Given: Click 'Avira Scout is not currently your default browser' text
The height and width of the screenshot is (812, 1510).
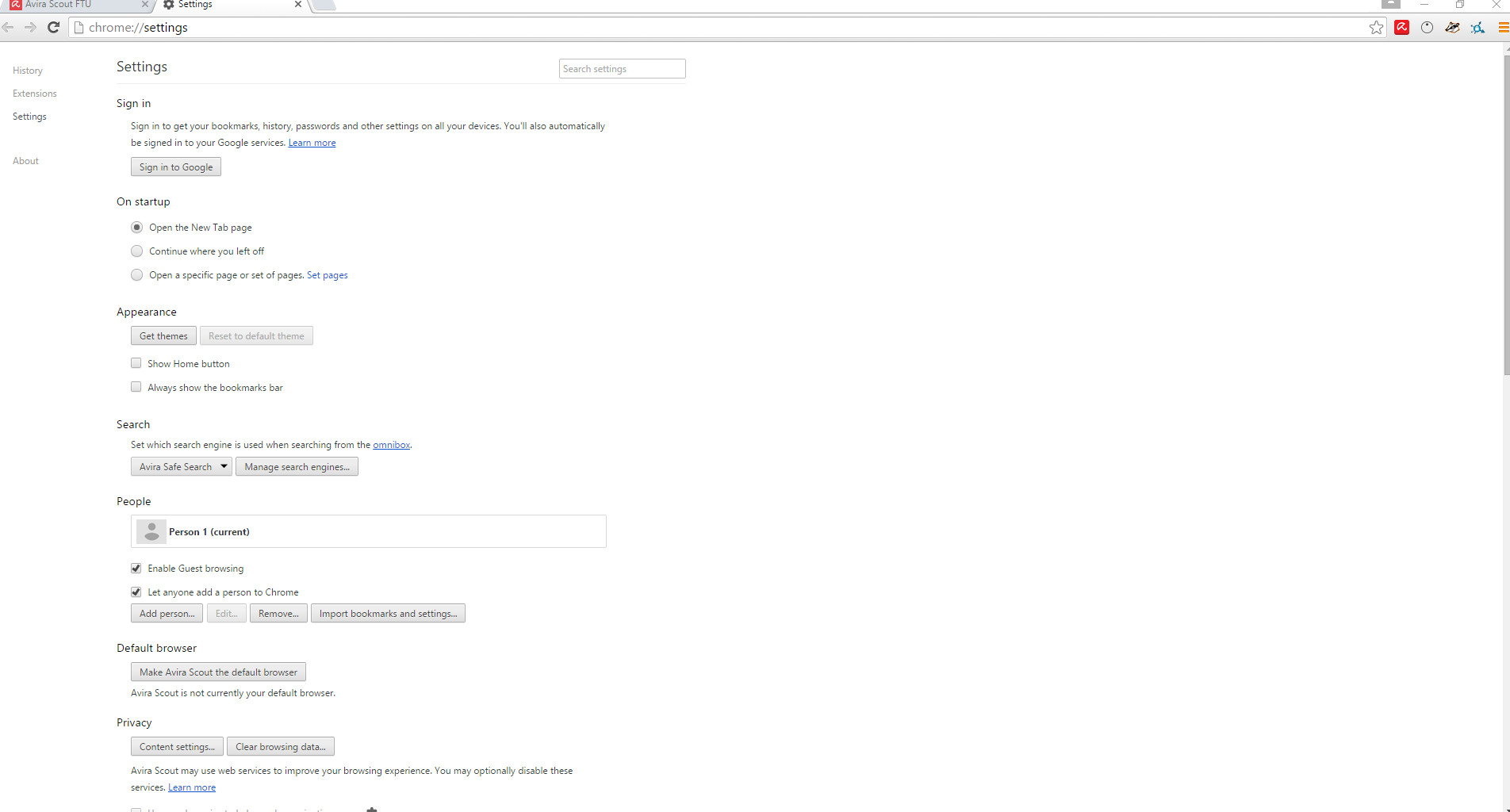Looking at the screenshot, I should [x=233, y=693].
